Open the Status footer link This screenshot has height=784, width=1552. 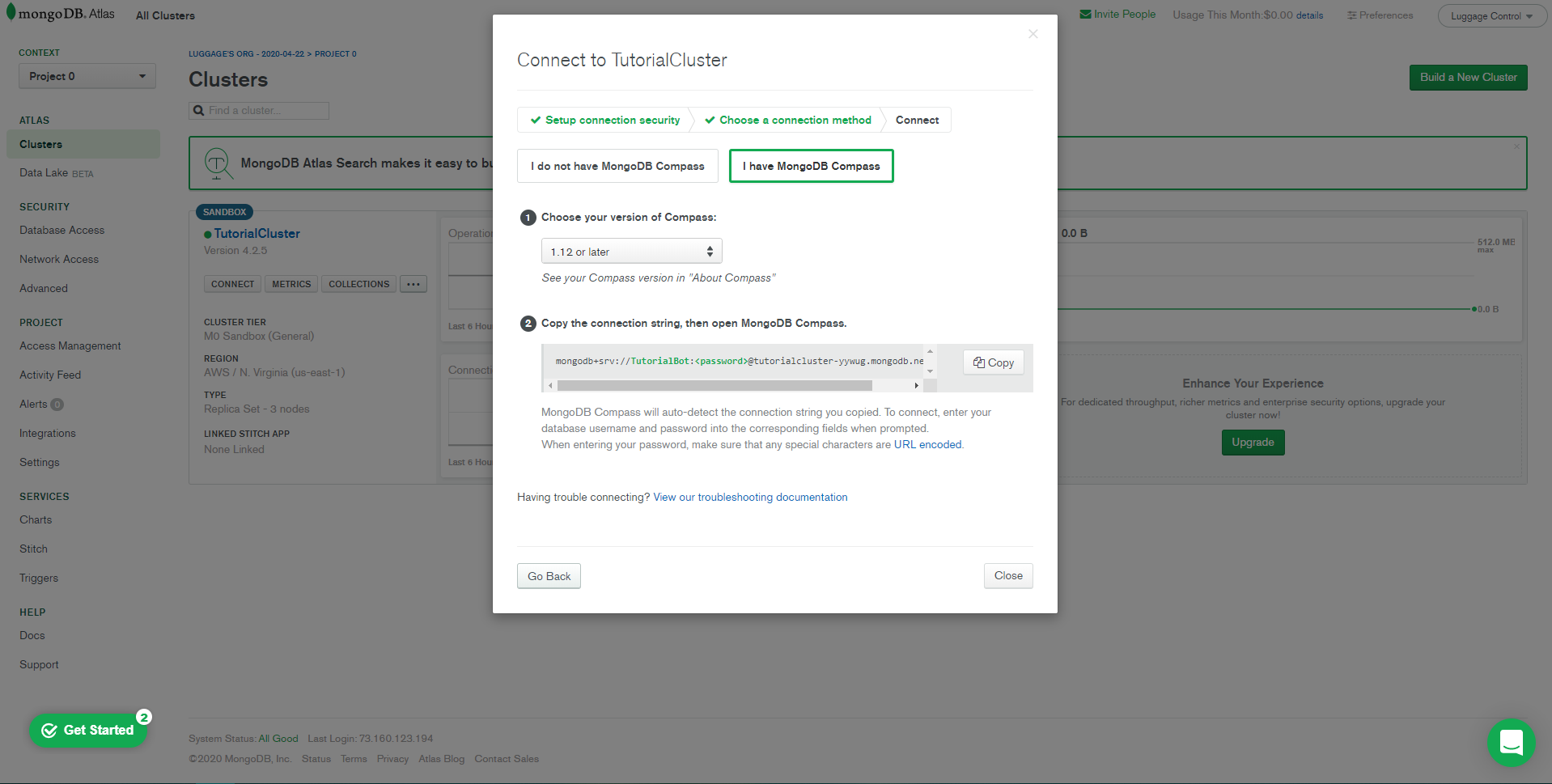[x=316, y=759]
